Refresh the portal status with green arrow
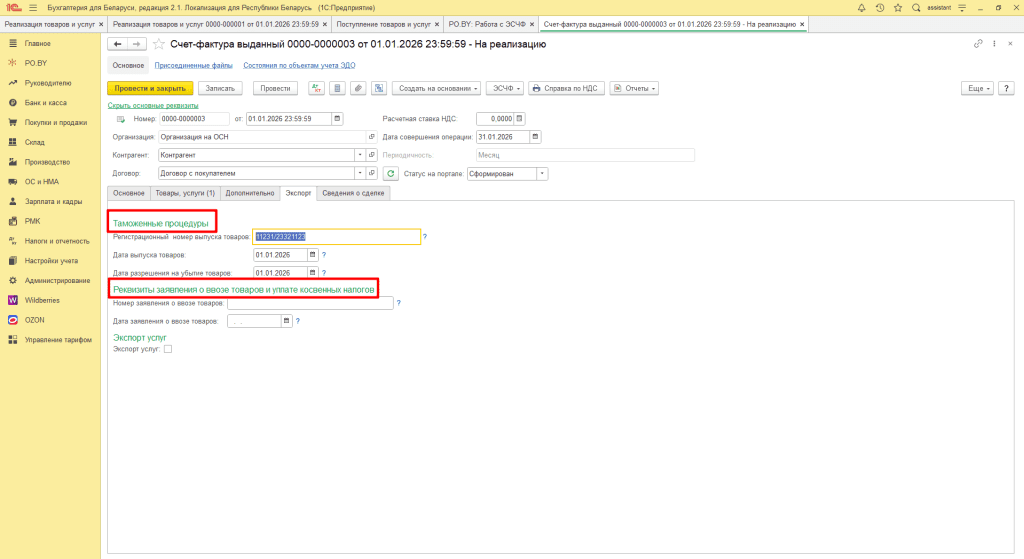1024x559 pixels. point(391,173)
